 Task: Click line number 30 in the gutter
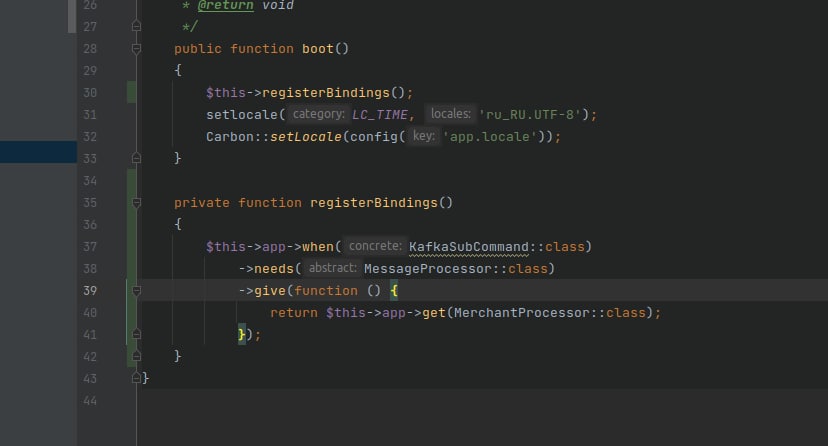90,93
